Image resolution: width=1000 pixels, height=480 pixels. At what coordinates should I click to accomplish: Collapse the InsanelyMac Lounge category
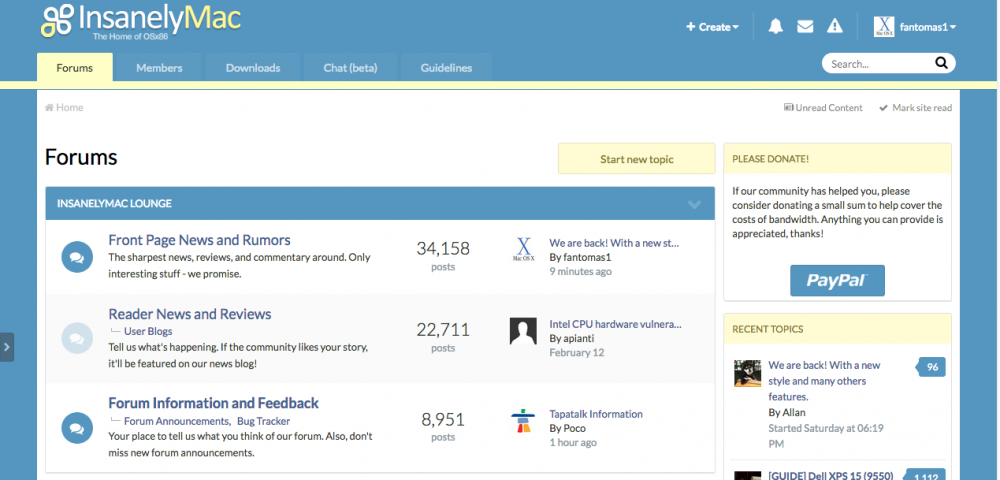695,204
